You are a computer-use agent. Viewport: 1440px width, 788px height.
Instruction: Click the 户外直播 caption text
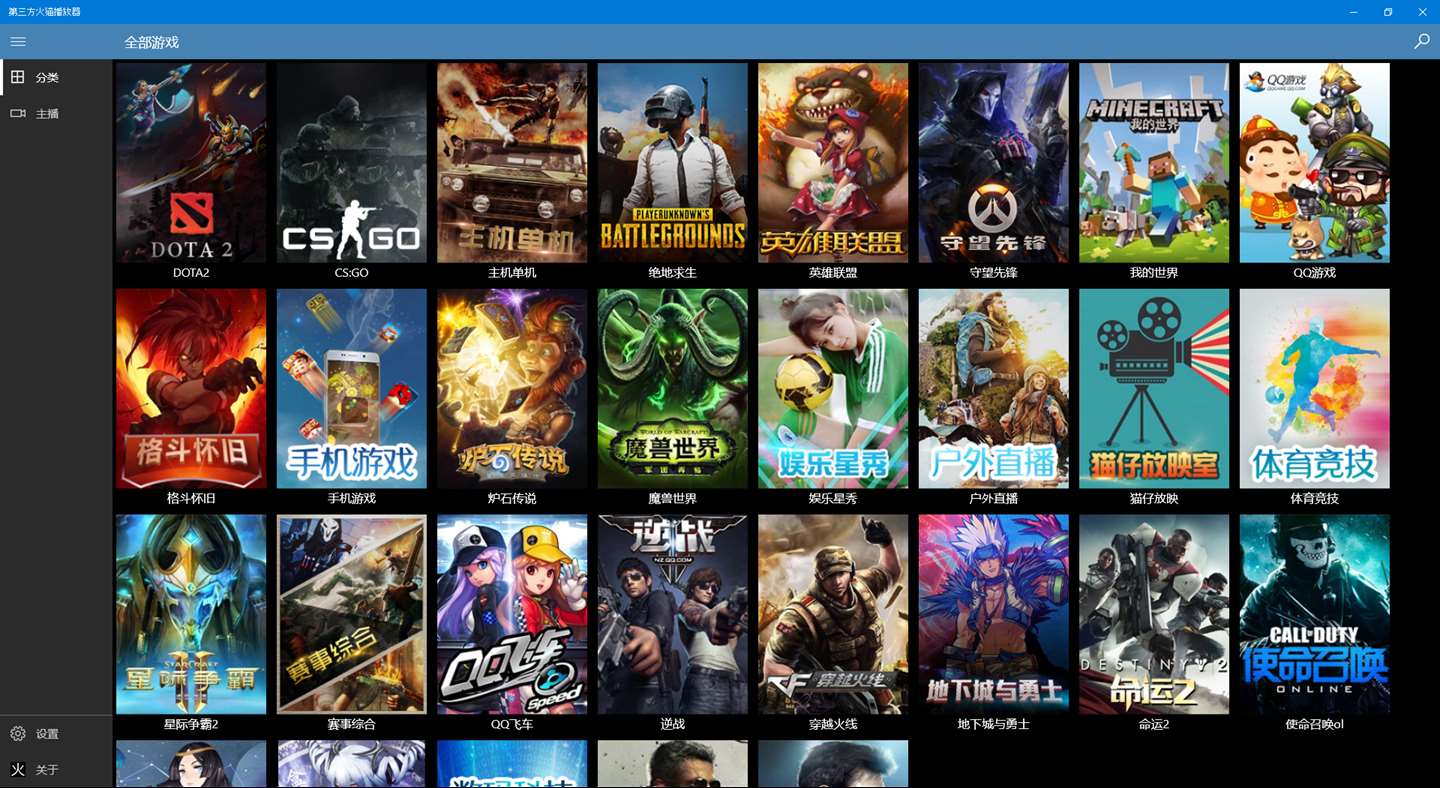[994, 499]
